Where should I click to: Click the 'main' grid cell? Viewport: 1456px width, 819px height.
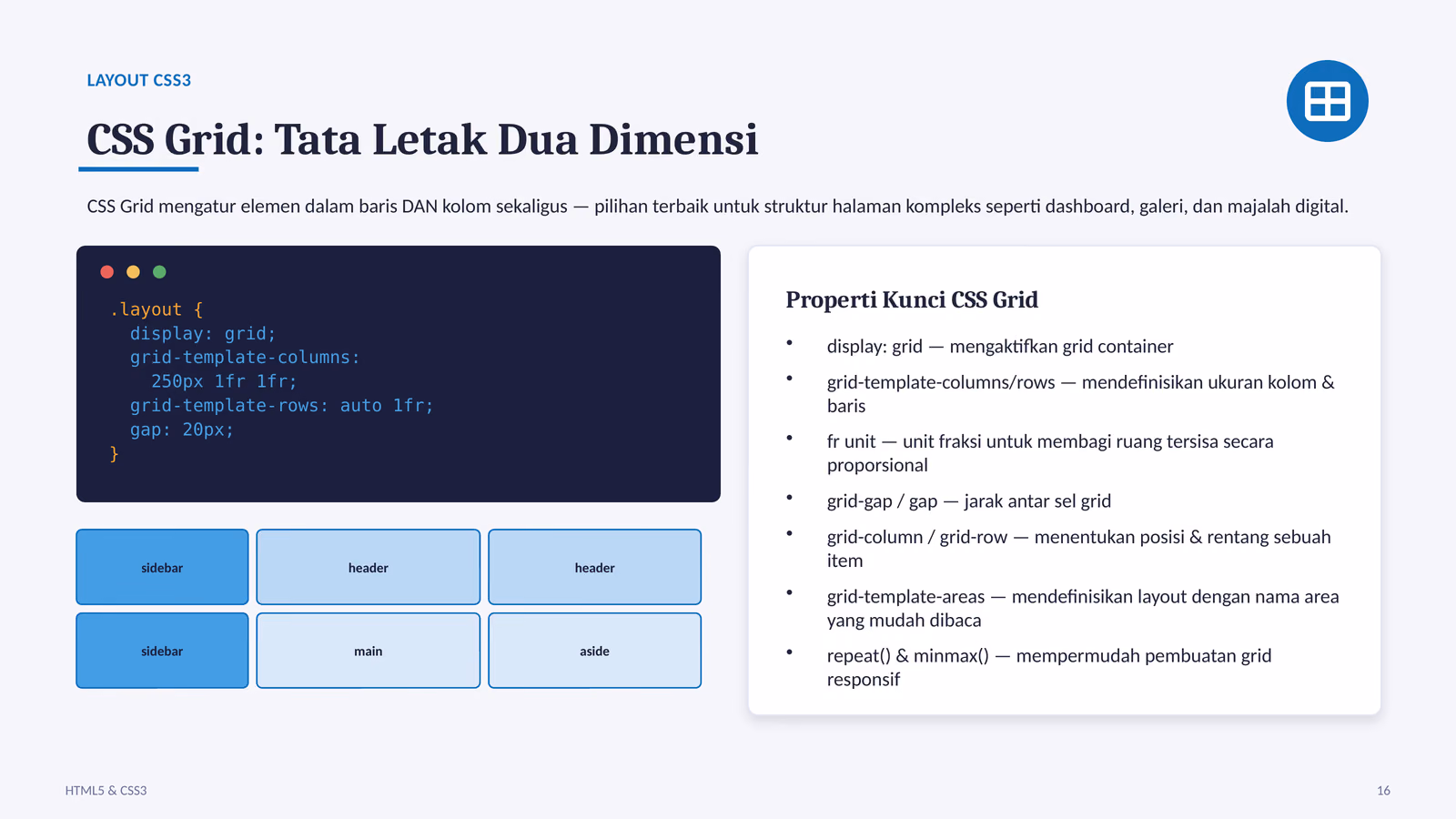pos(369,651)
